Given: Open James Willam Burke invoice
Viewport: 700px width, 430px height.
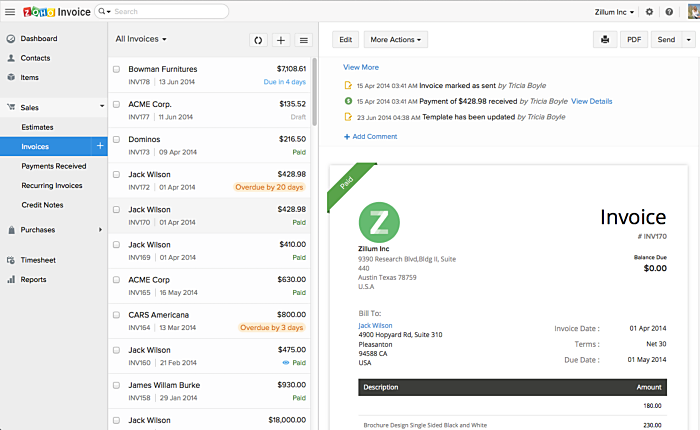Looking at the screenshot, I should [210, 391].
